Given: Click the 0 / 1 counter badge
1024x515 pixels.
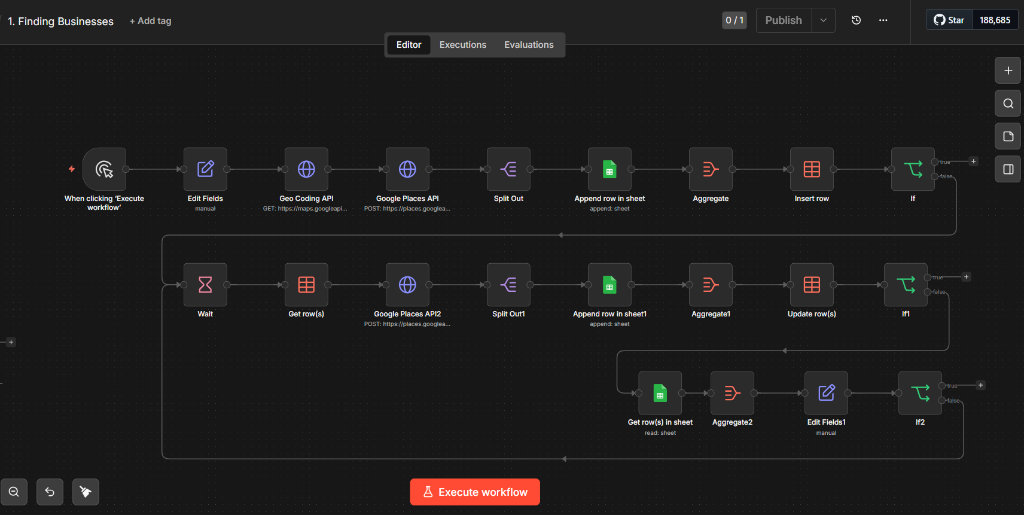Looking at the screenshot, I should point(734,20).
